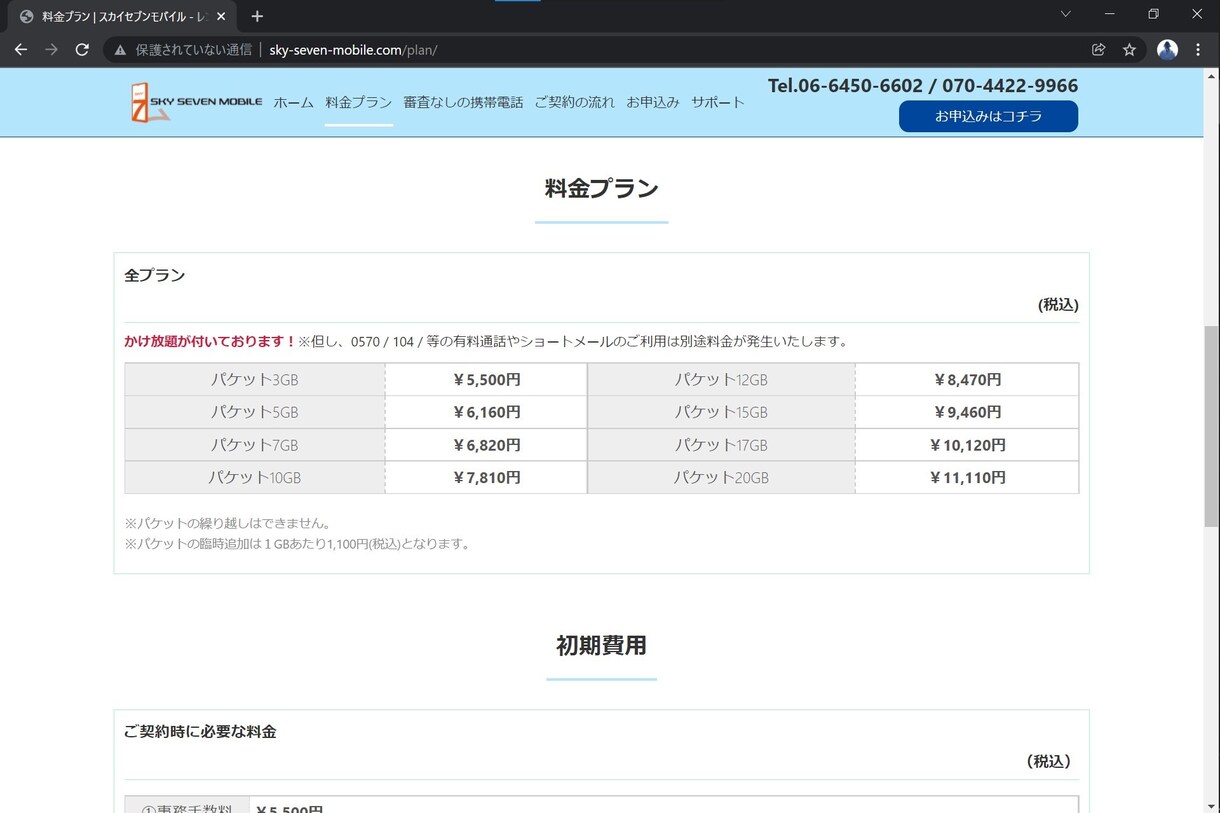Viewport: 1220px width, 813px height.
Task: Click the パケット7GB table cell
Action: point(255,445)
